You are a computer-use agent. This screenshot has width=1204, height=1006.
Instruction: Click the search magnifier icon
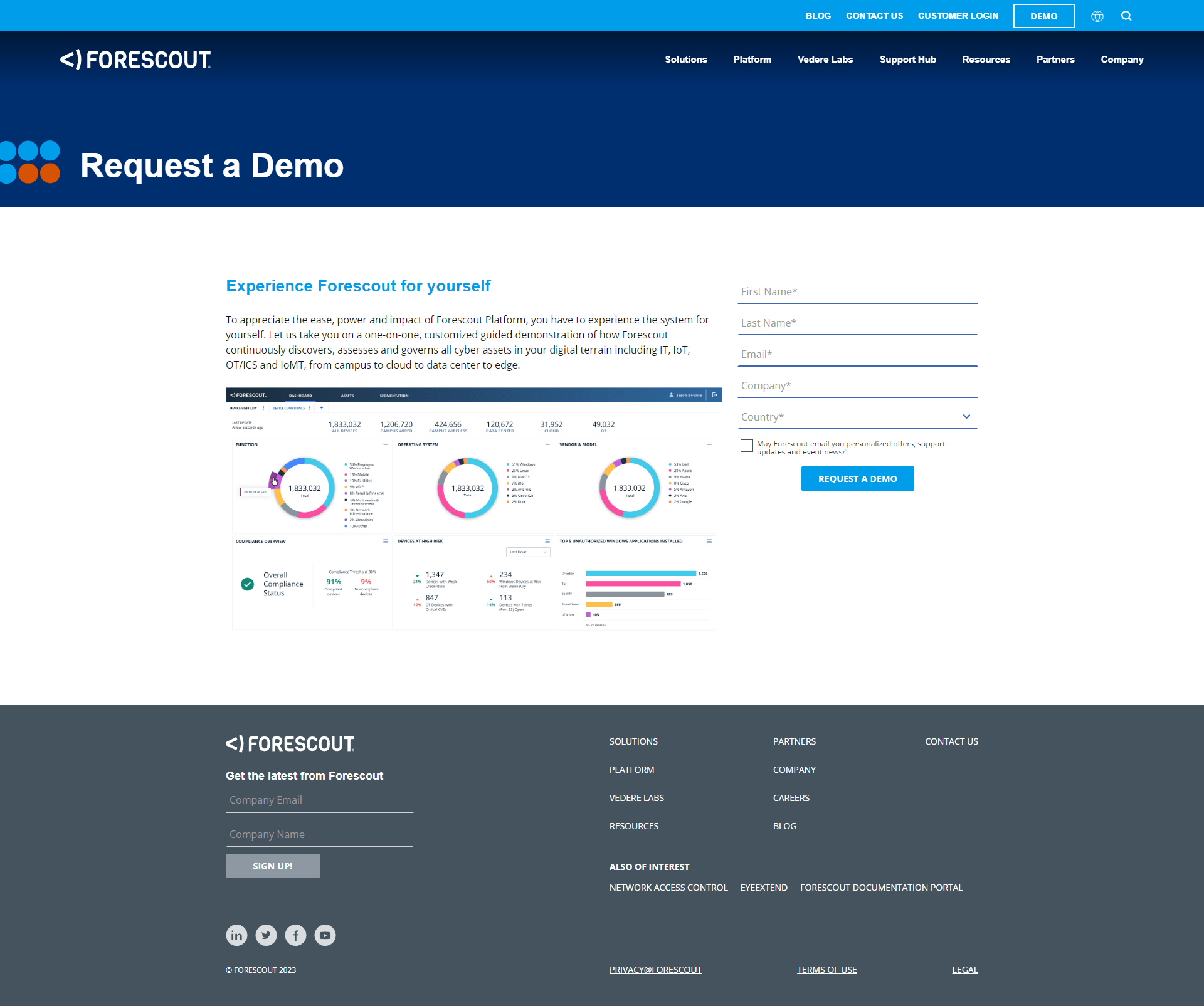1126,16
